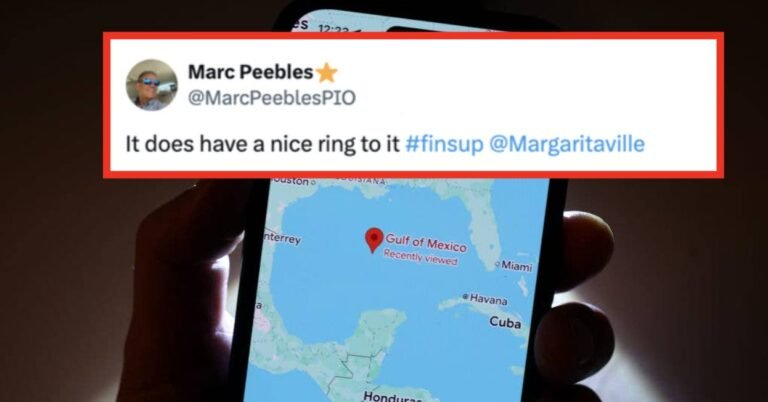The image size is (768, 402).
Task: Open the @MarcPeeblesPIO handle
Action: 272,98
